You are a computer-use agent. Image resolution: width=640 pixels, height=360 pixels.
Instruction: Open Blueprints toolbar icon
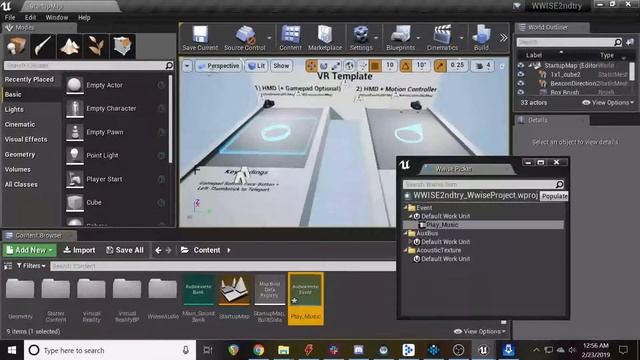[400, 38]
